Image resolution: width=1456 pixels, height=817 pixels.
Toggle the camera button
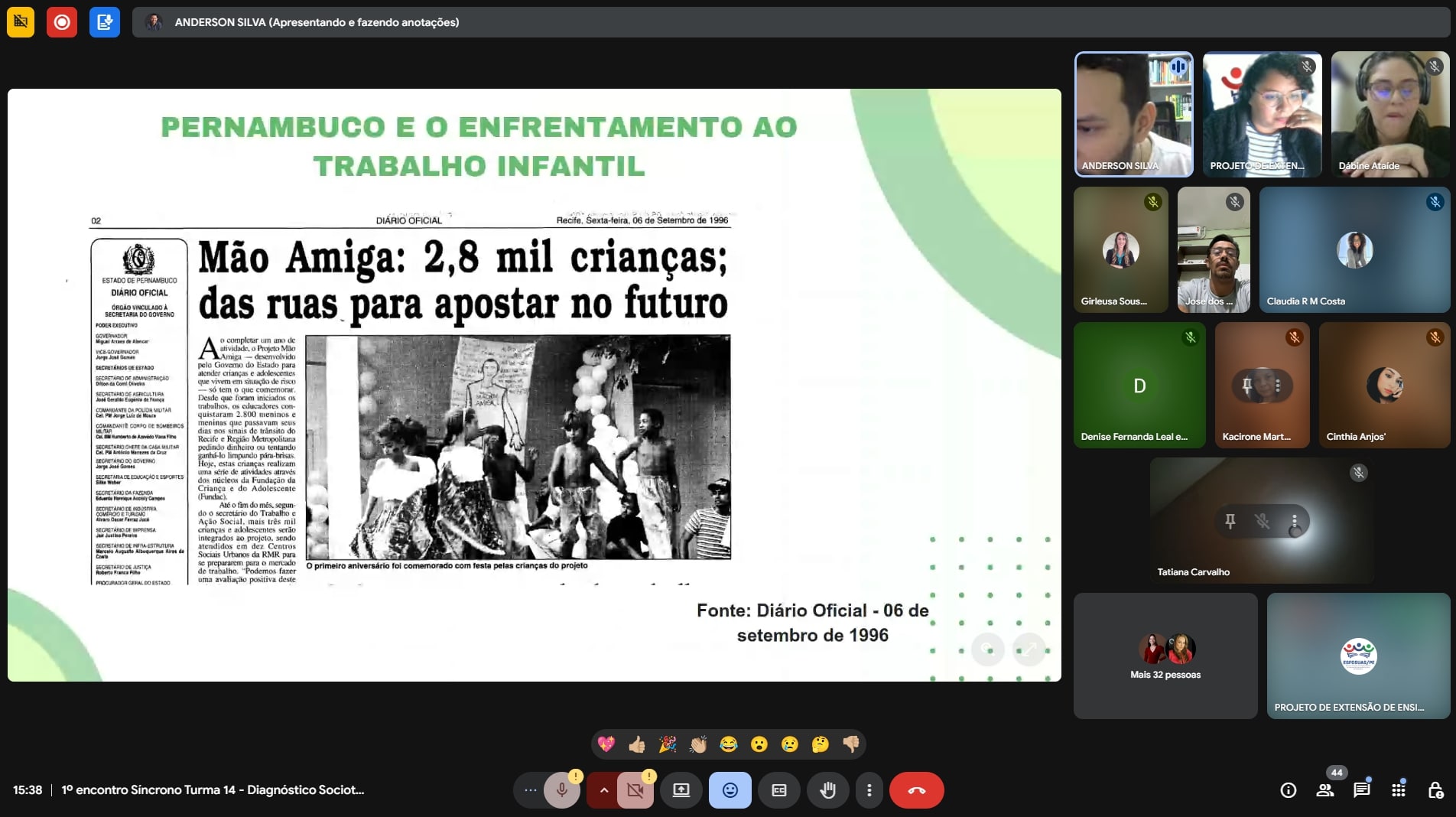pyautogui.click(x=635, y=790)
